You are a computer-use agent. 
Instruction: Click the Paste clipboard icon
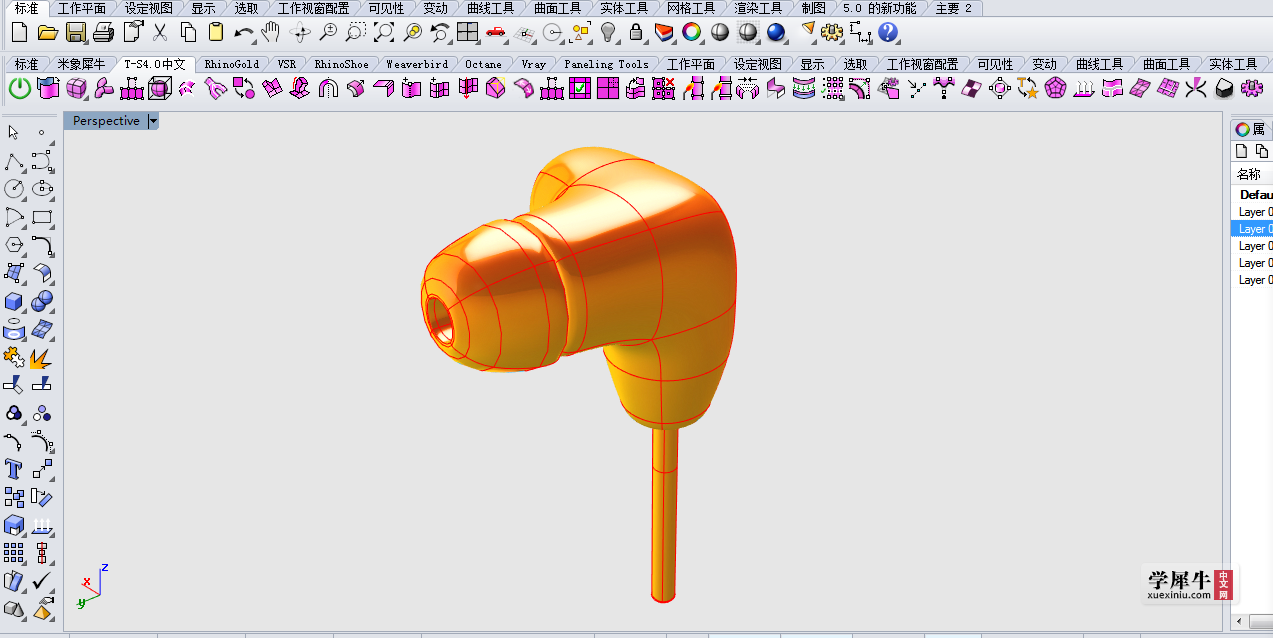point(215,33)
